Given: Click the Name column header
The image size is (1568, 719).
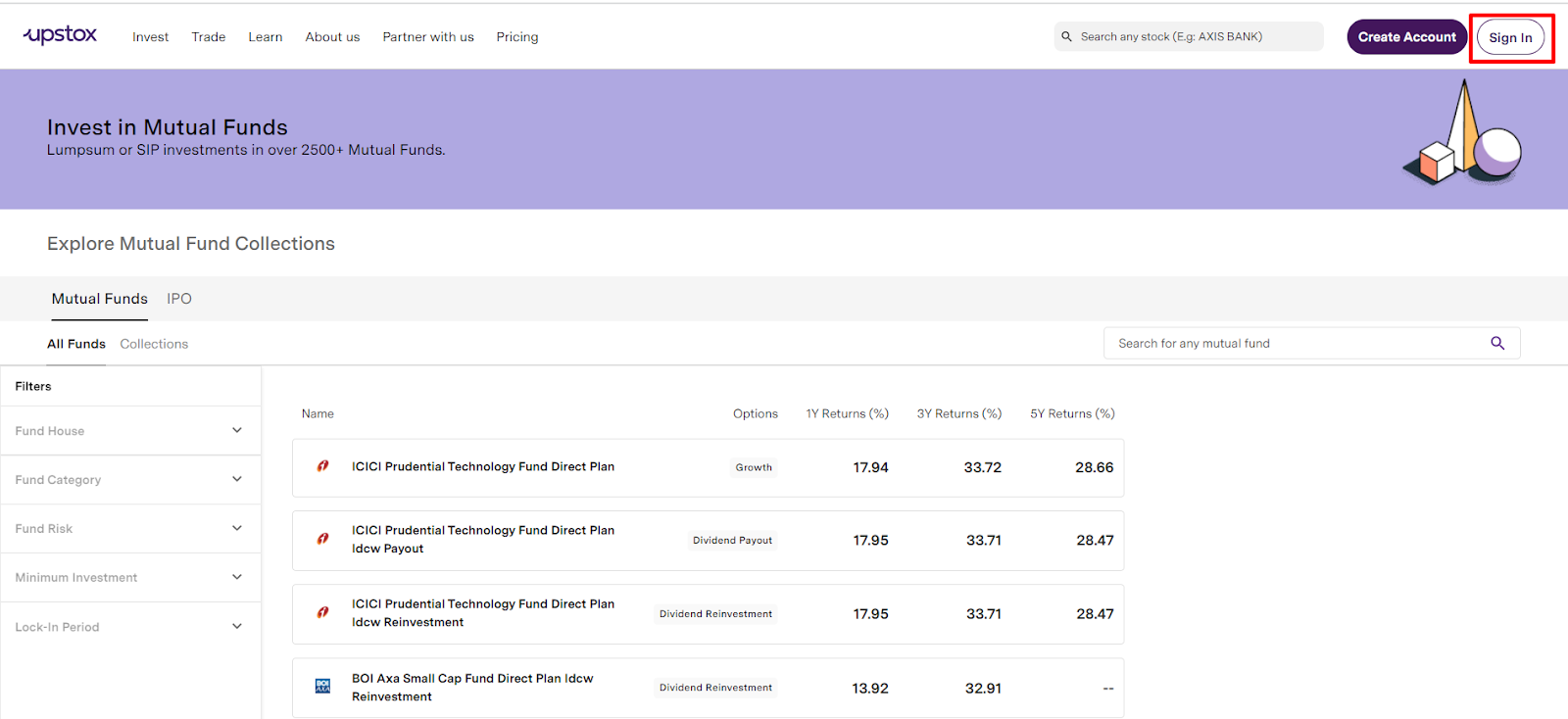Looking at the screenshot, I should click(318, 413).
